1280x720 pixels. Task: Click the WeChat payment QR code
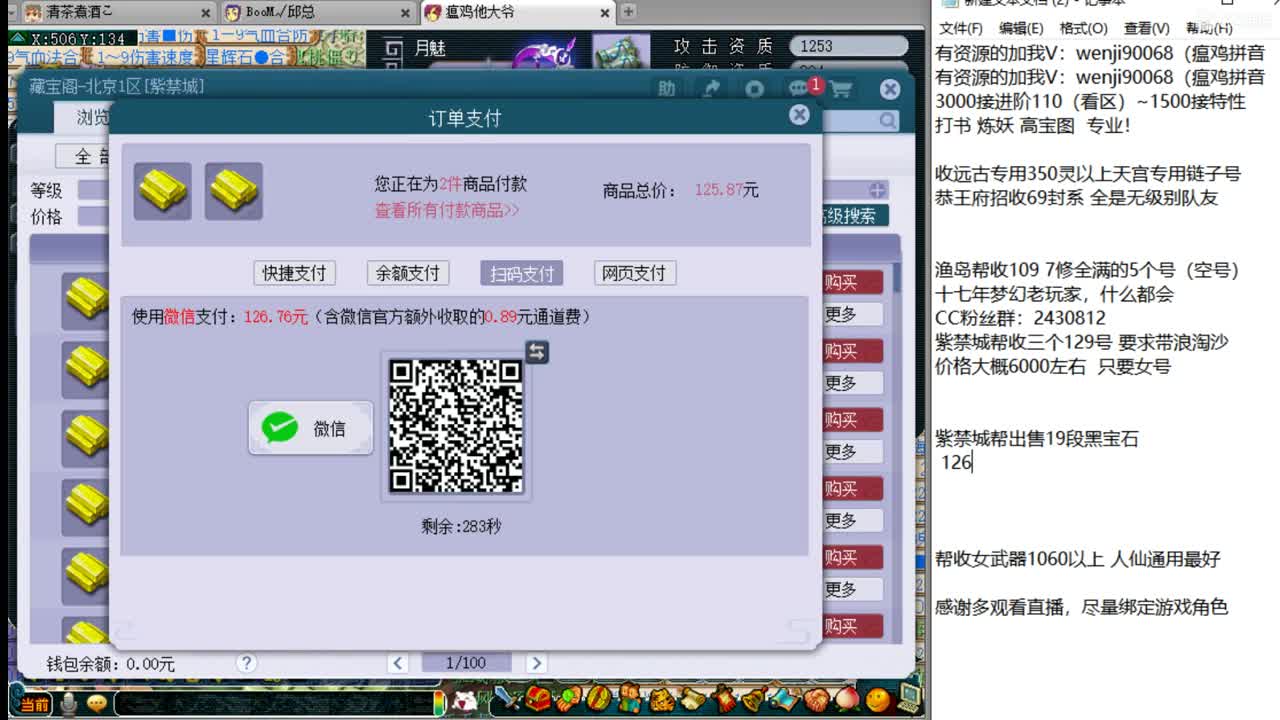[456, 425]
